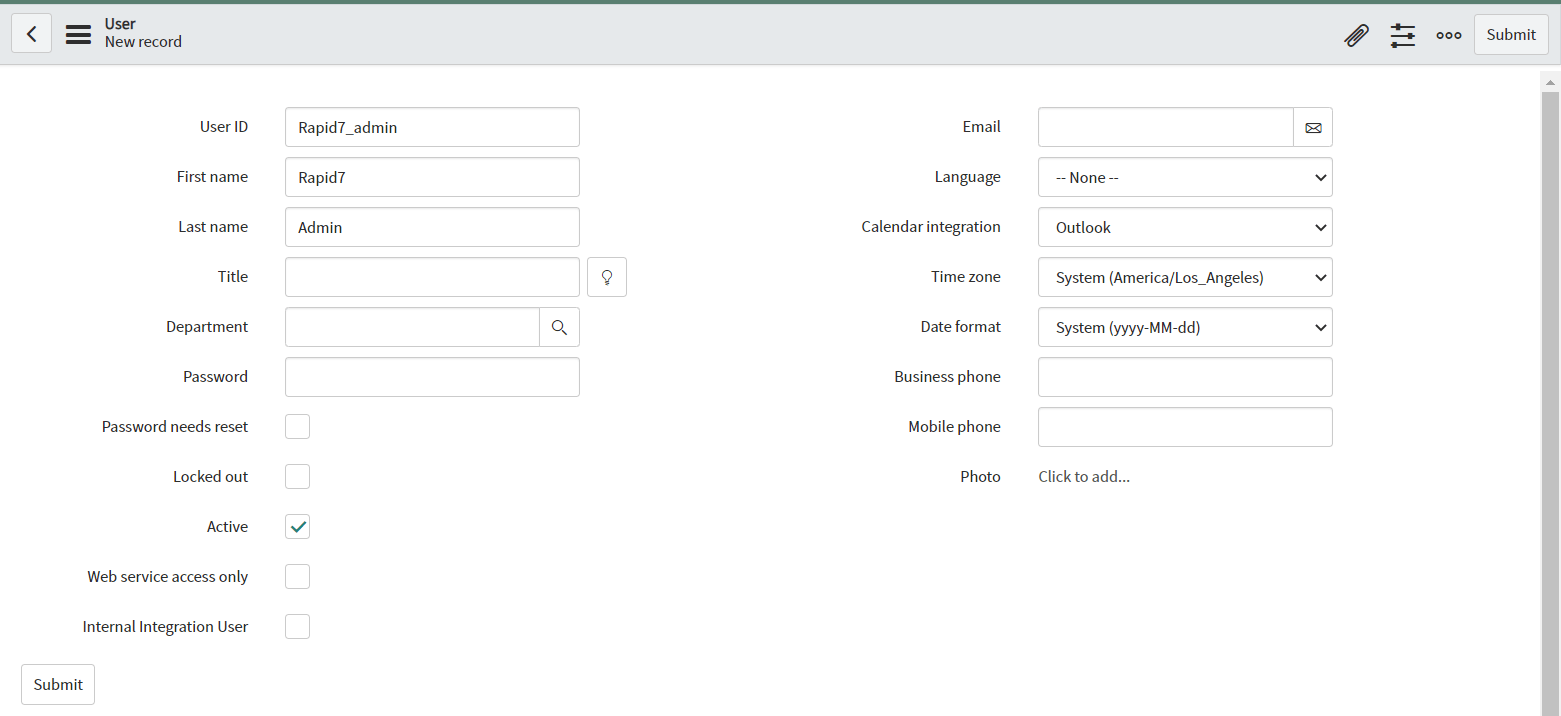Viewport: 1561px width, 716px height.
Task: Expand the Date format dropdown
Action: click(x=1184, y=328)
